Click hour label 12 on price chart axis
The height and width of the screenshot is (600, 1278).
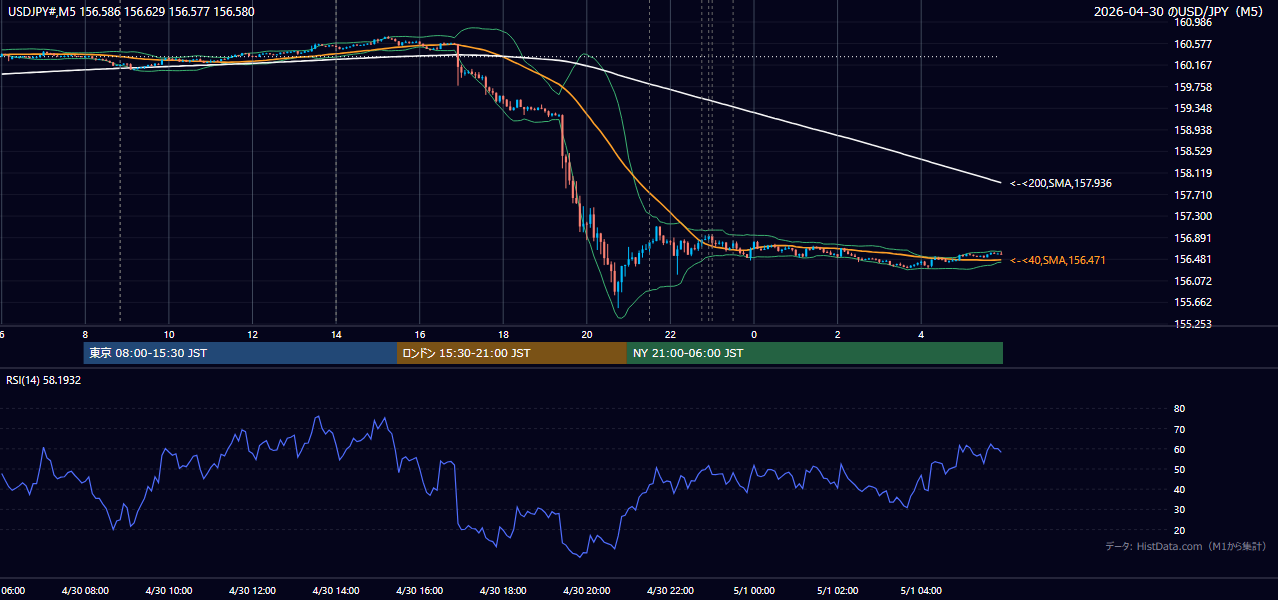click(x=253, y=334)
